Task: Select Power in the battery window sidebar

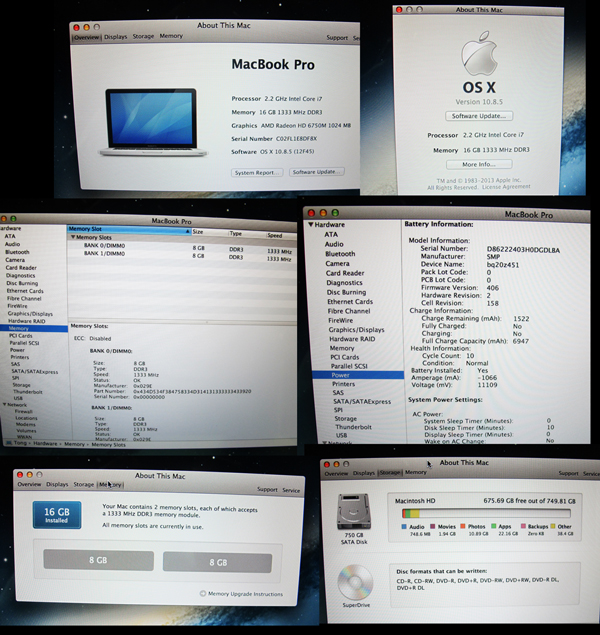Action: click(x=358, y=375)
